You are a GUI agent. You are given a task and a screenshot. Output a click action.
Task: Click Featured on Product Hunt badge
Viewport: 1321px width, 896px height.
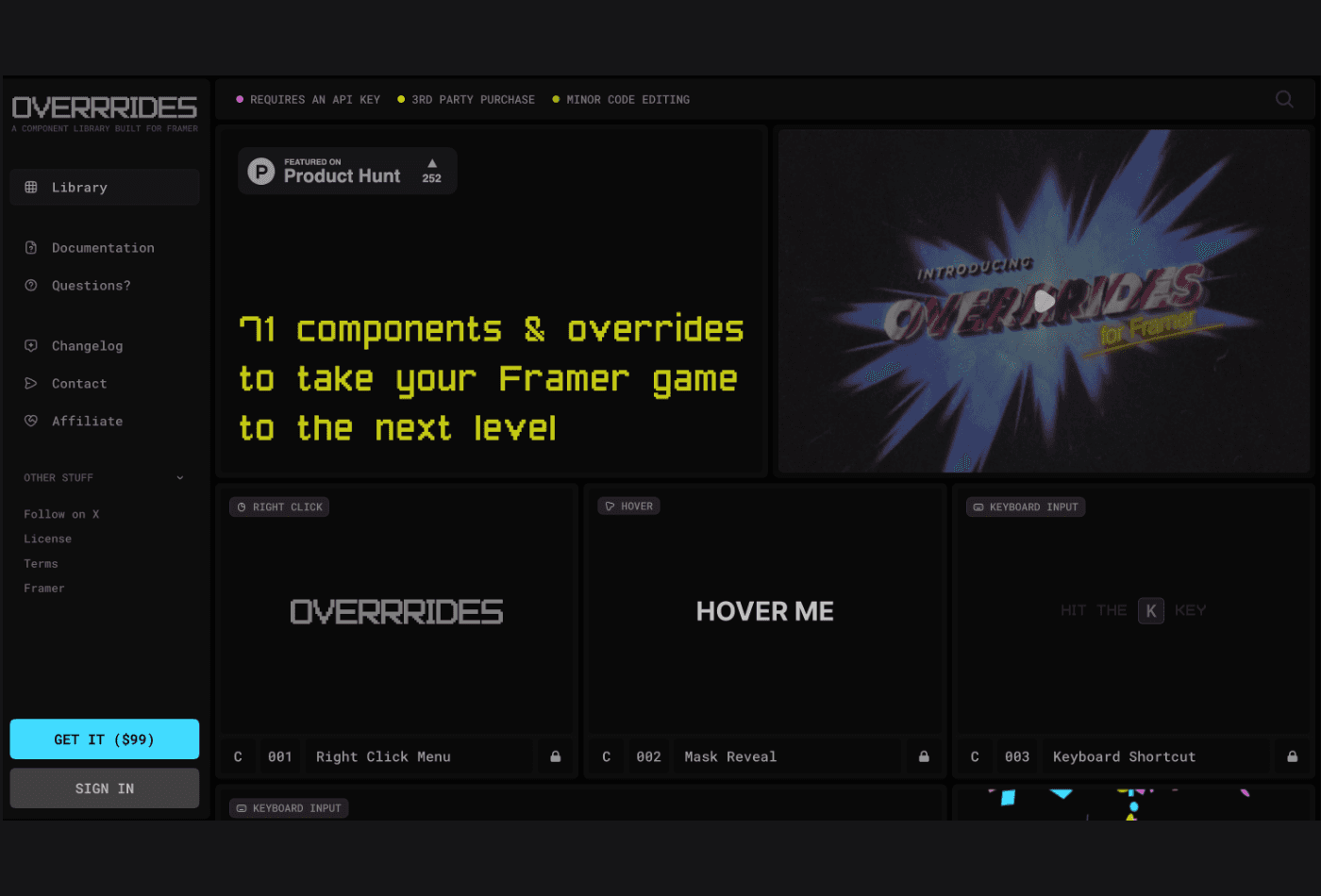point(347,171)
